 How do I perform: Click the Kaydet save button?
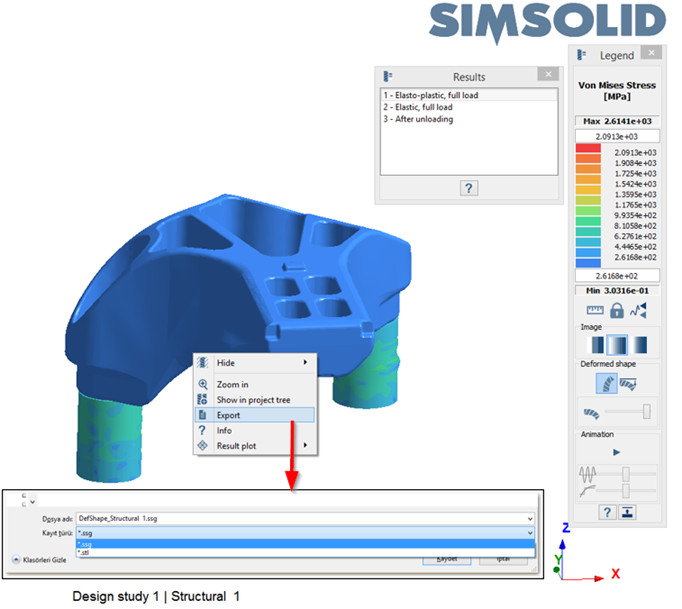click(x=447, y=561)
